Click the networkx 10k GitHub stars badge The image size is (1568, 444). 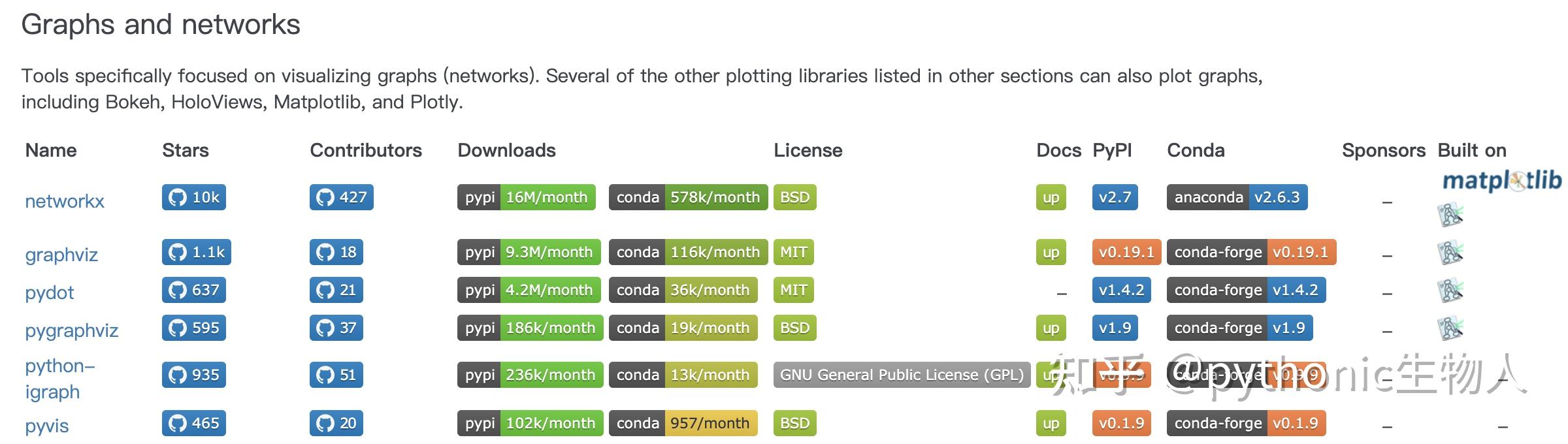pyautogui.click(x=193, y=197)
